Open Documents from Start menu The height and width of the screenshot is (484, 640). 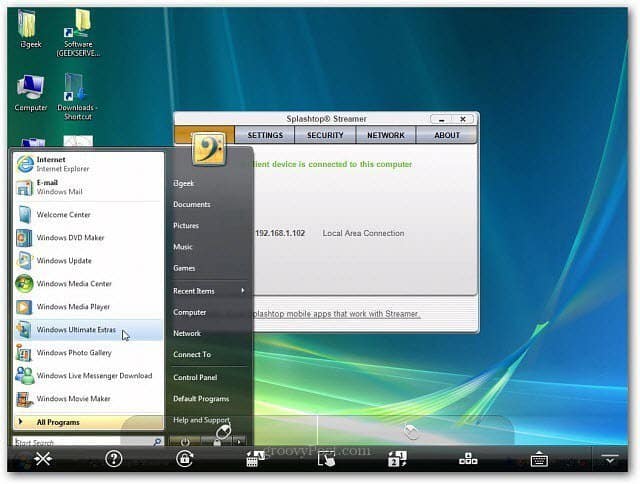click(x=192, y=204)
